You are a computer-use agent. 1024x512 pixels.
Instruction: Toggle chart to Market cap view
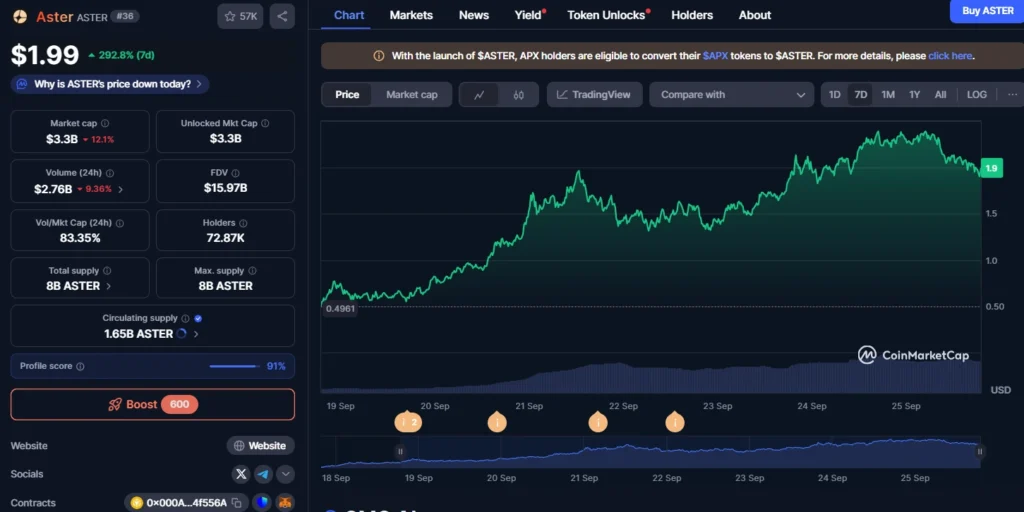[x=411, y=95]
